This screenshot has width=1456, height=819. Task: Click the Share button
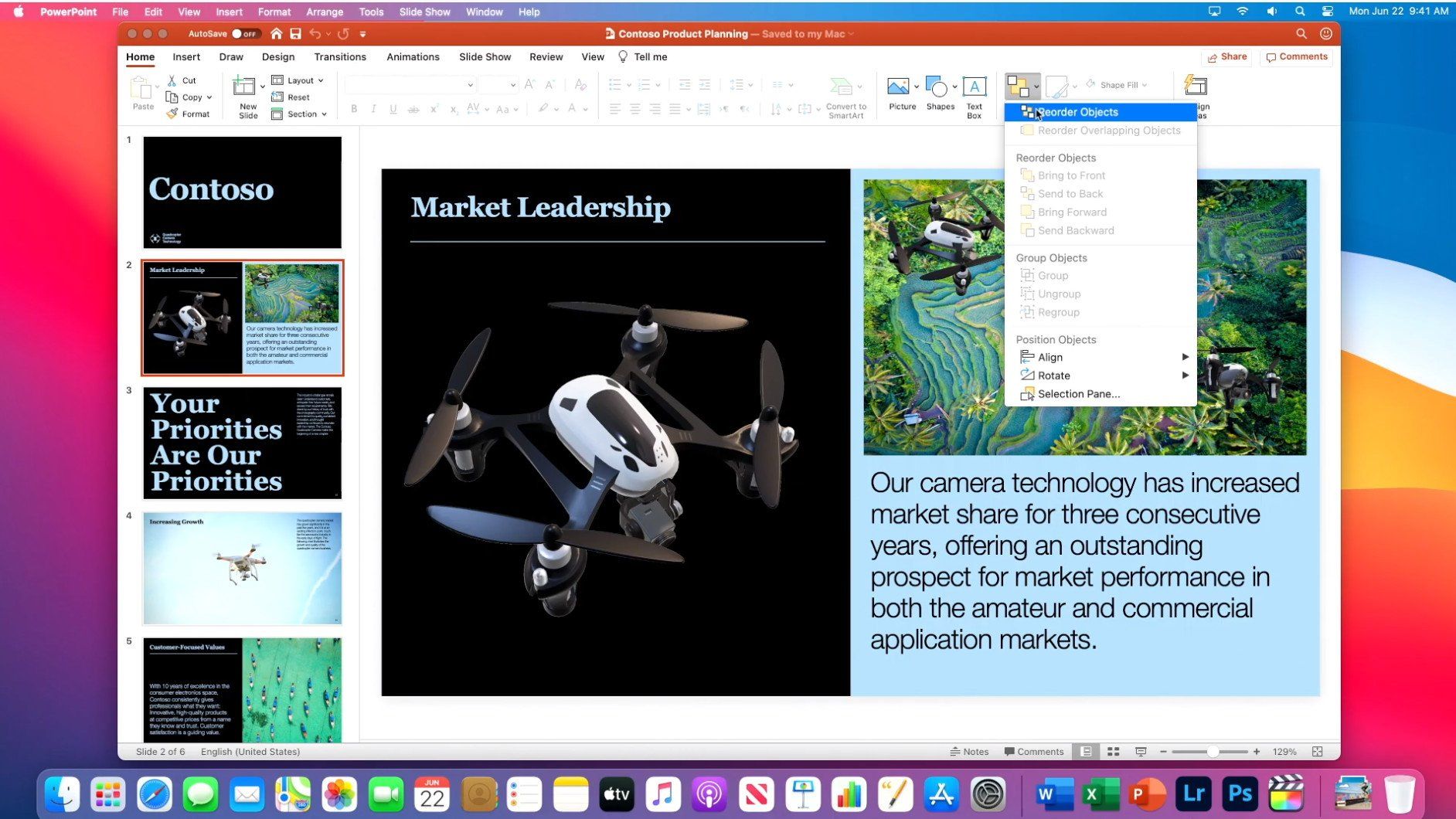(x=1226, y=56)
